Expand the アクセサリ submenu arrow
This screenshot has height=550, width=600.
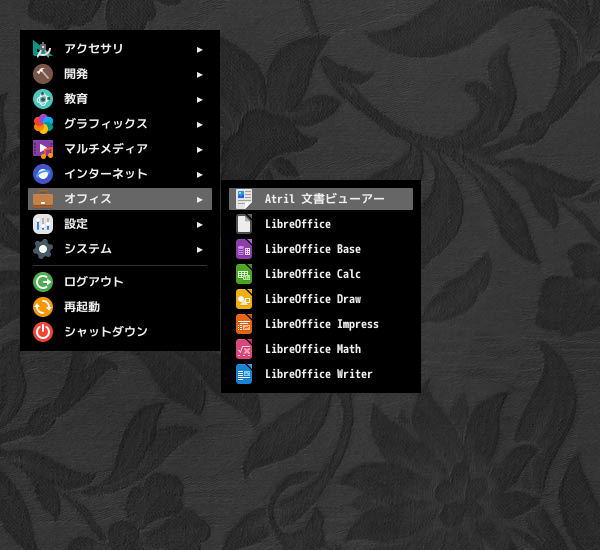(199, 49)
